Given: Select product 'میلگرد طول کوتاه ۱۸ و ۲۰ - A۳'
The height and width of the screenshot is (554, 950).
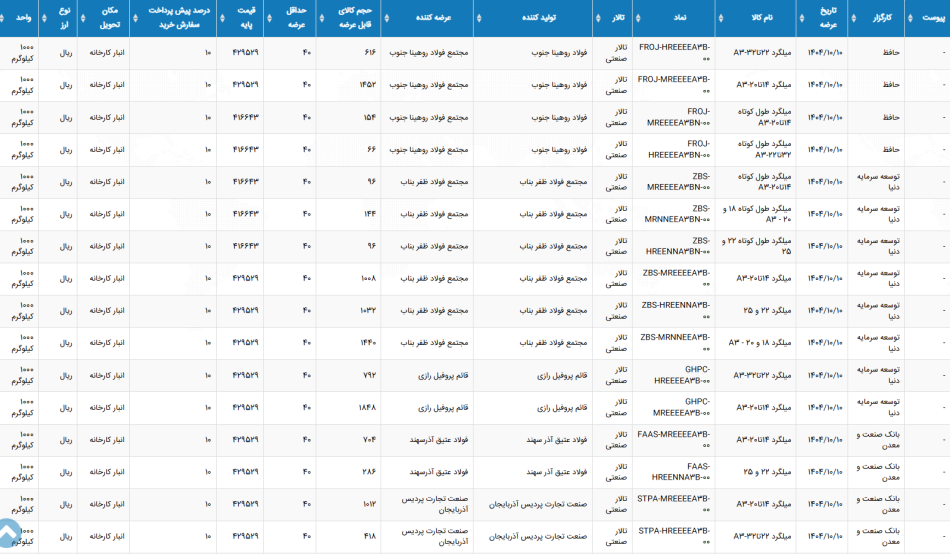Looking at the screenshot, I should click(x=757, y=214).
